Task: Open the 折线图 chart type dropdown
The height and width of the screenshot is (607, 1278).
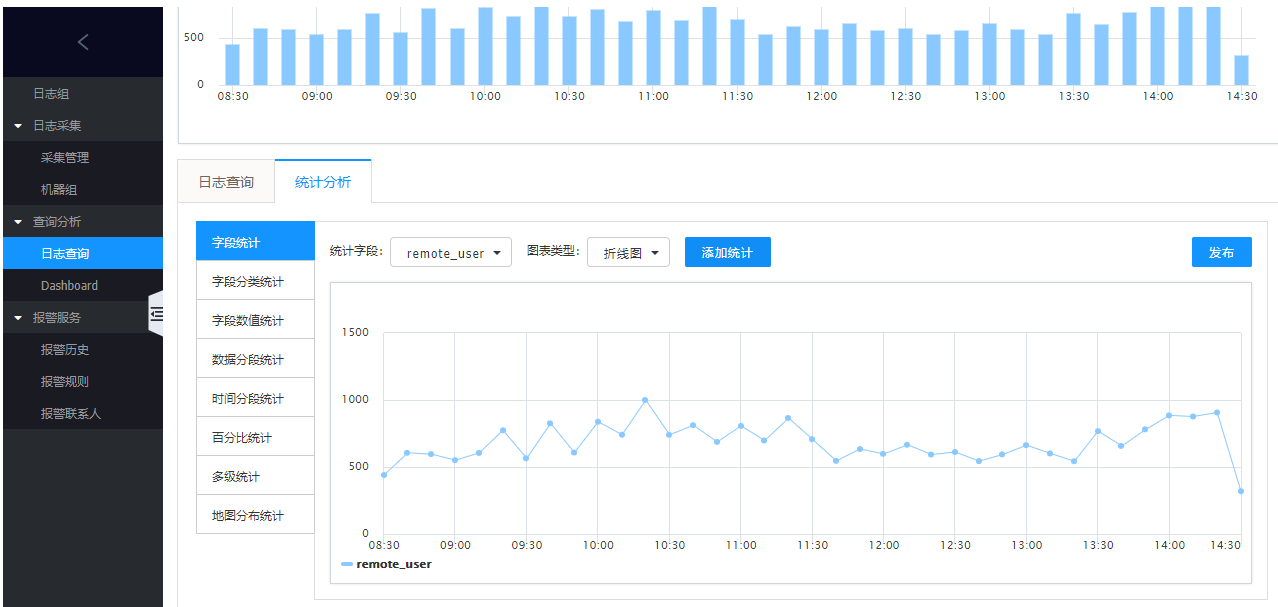Action: click(x=629, y=253)
